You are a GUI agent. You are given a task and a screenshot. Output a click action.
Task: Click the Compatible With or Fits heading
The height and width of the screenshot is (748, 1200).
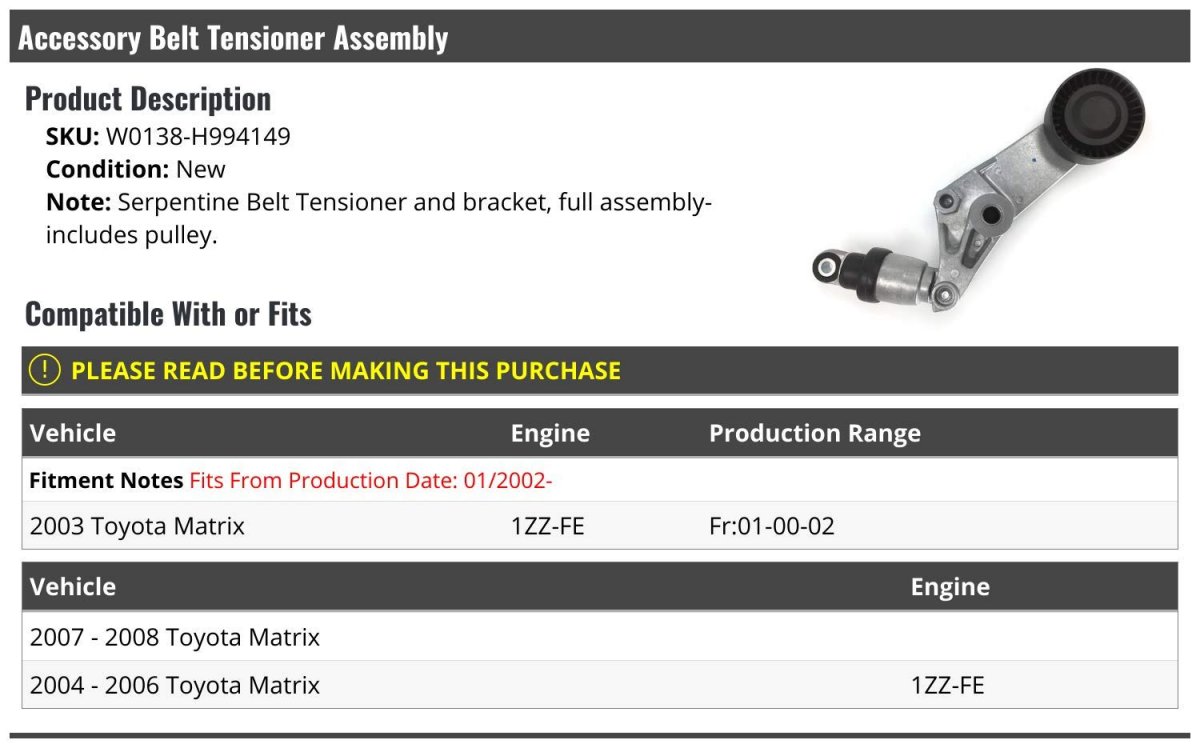[x=168, y=314]
